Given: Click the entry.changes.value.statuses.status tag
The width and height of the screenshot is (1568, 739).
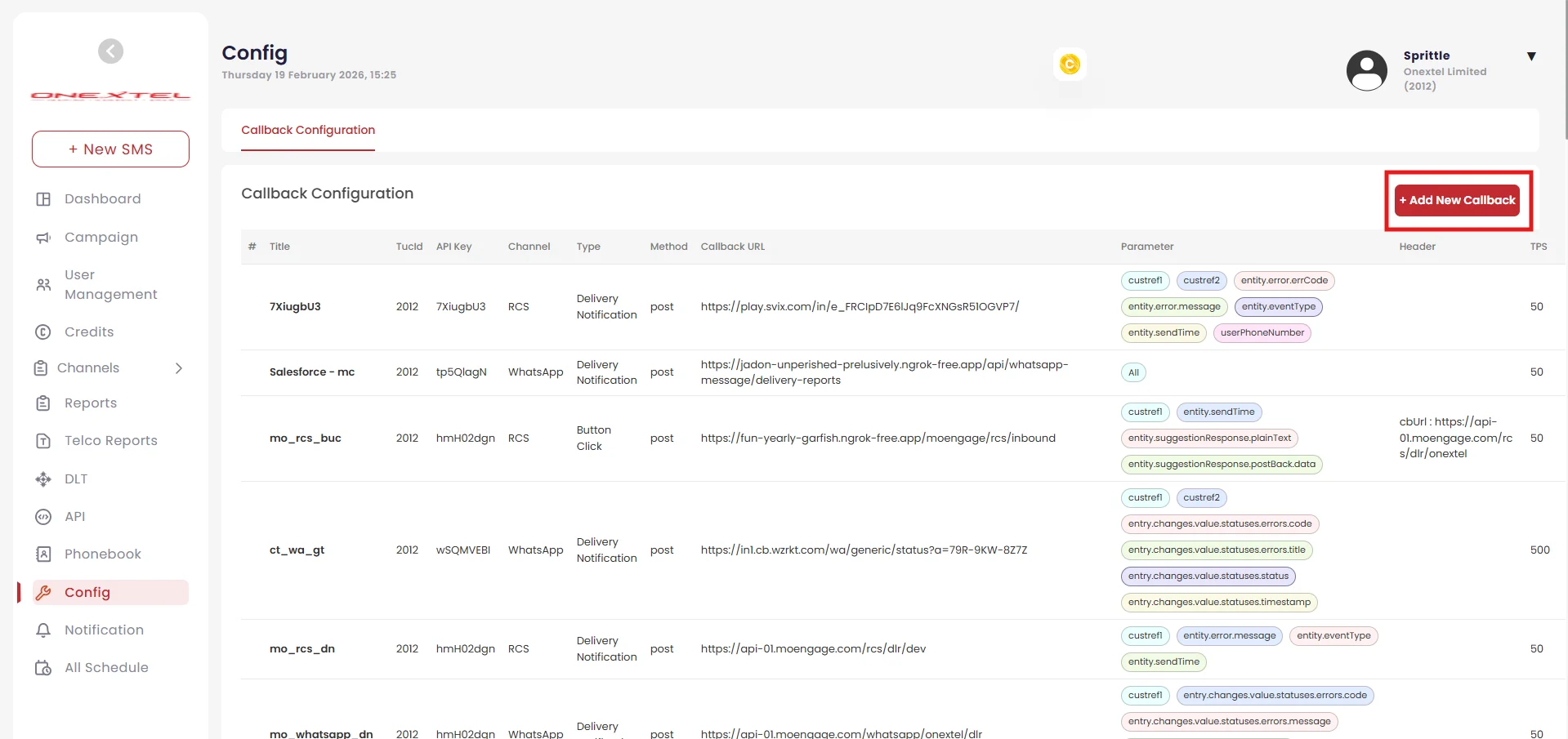Looking at the screenshot, I should tap(1208, 577).
